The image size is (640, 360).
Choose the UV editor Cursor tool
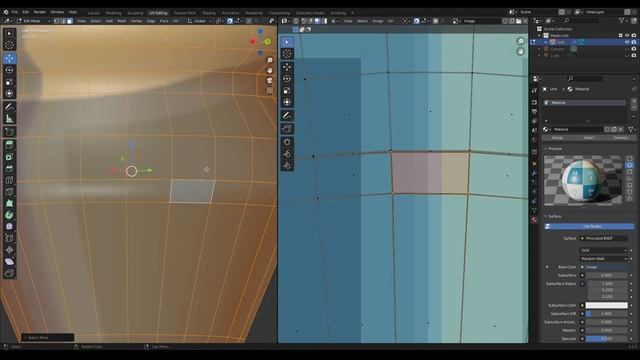[x=287, y=54]
